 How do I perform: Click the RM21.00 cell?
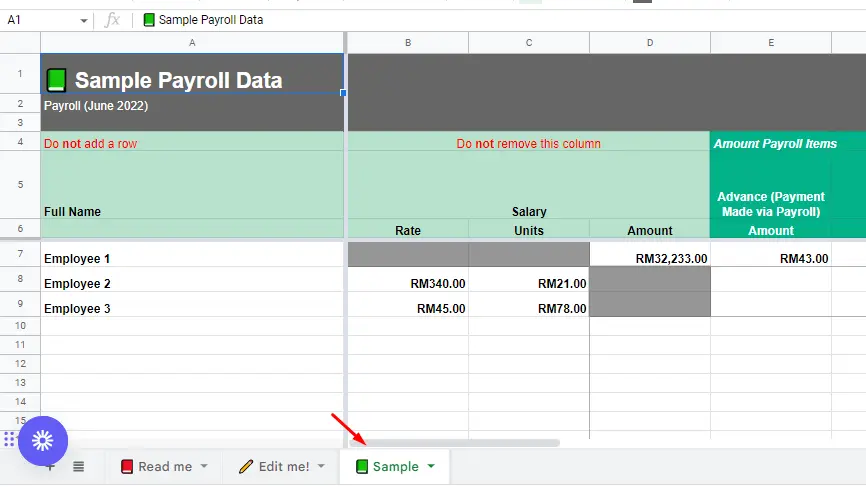click(x=529, y=279)
